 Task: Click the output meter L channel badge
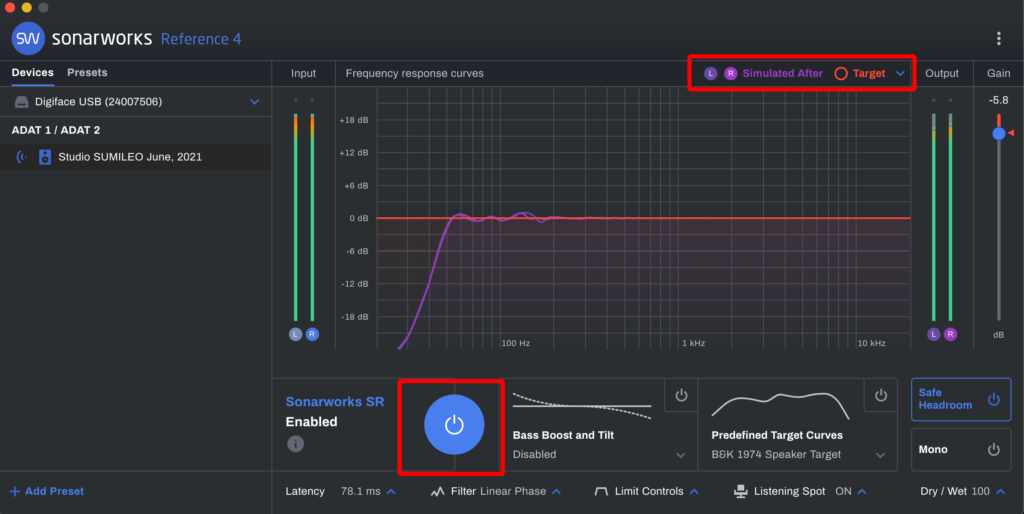(x=933, y=334)
